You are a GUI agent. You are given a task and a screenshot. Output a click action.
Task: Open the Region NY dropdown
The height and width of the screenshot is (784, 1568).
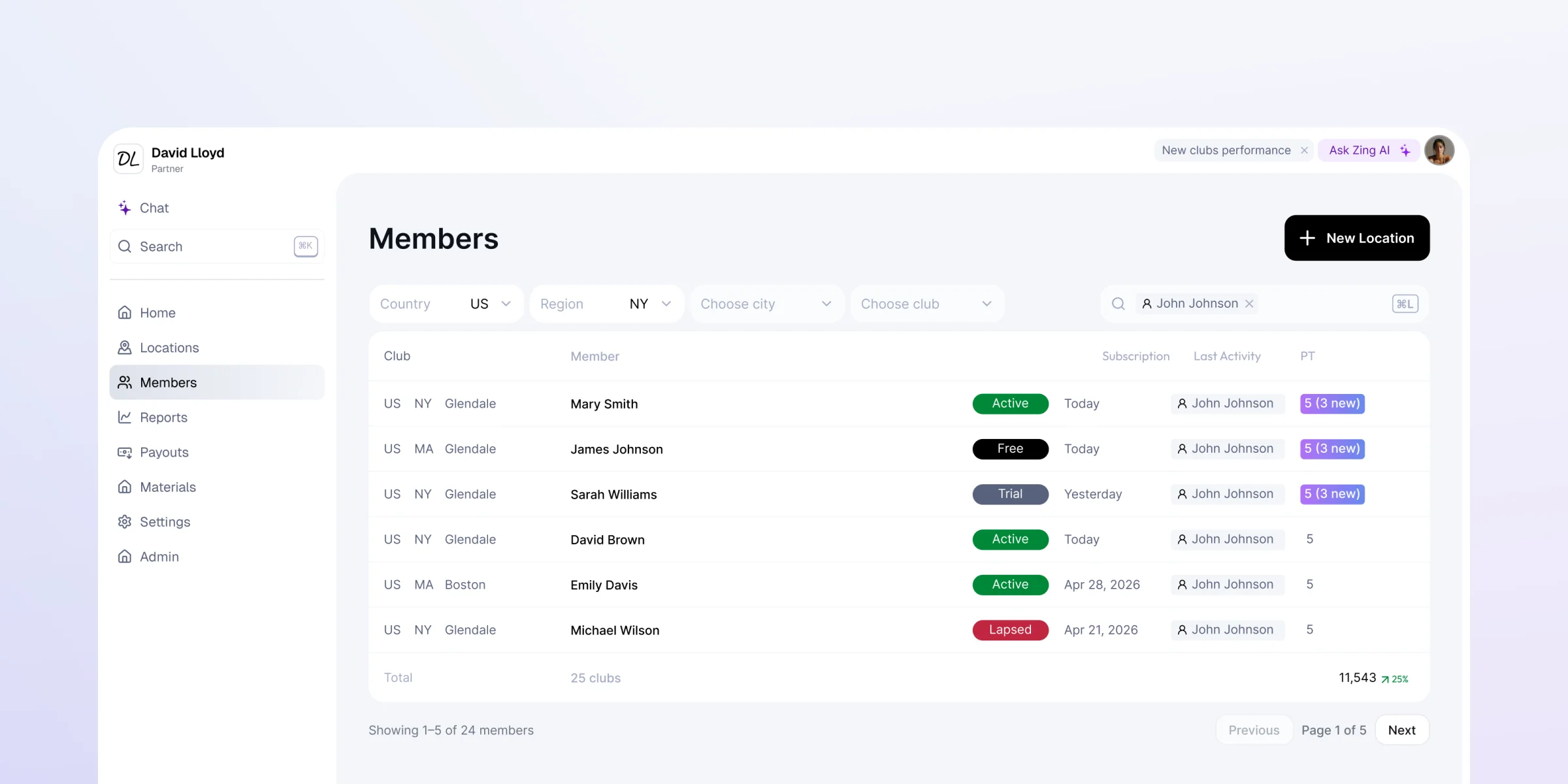pos(606,304)
